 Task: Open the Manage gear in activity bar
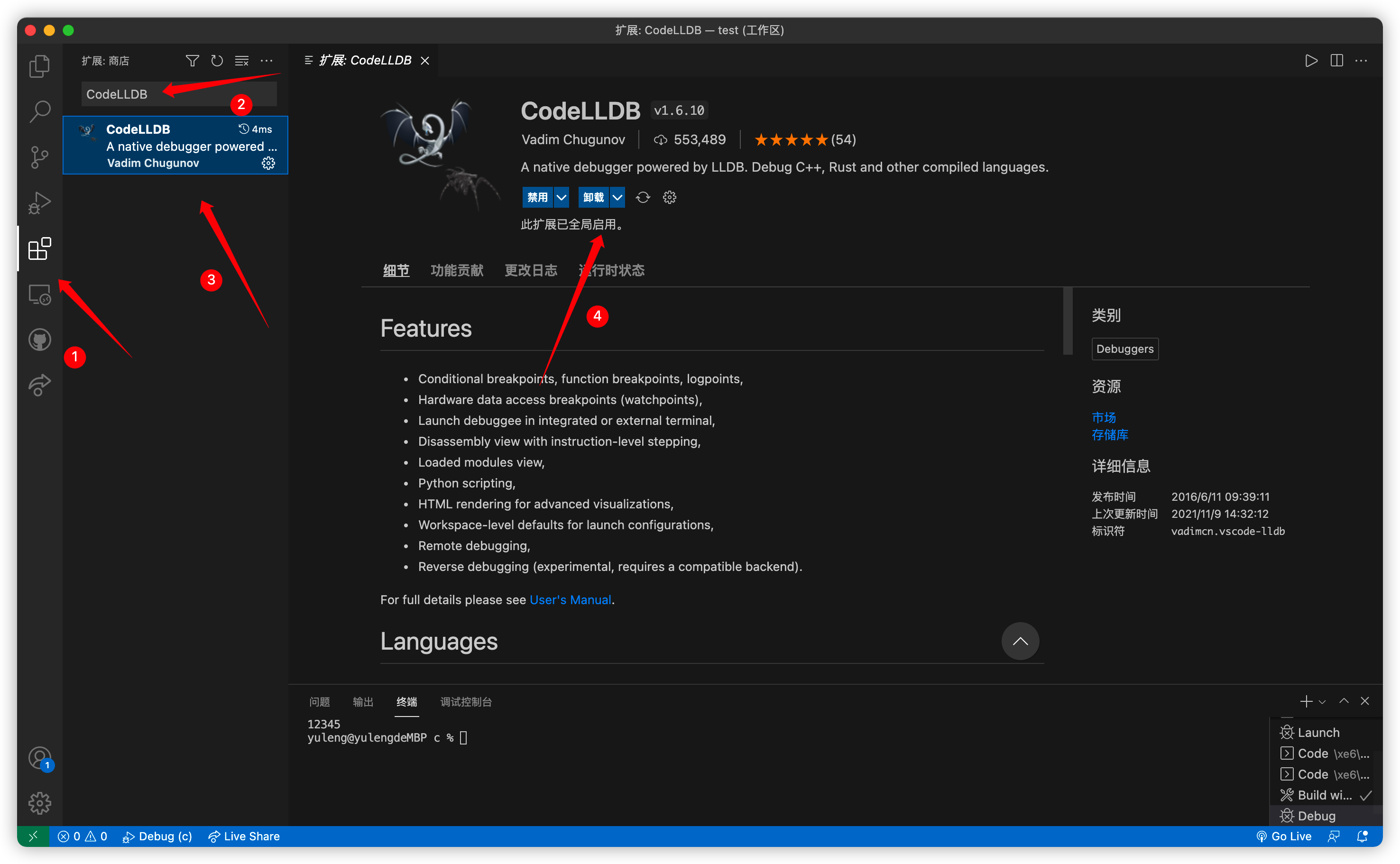pyautogui.click(x=39, y=803)
